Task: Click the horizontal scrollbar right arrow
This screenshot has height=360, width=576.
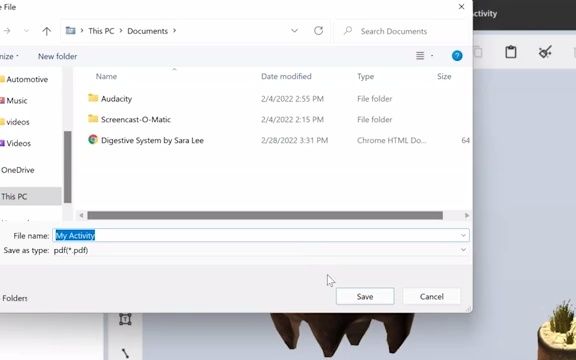Action: pos(467,215)
